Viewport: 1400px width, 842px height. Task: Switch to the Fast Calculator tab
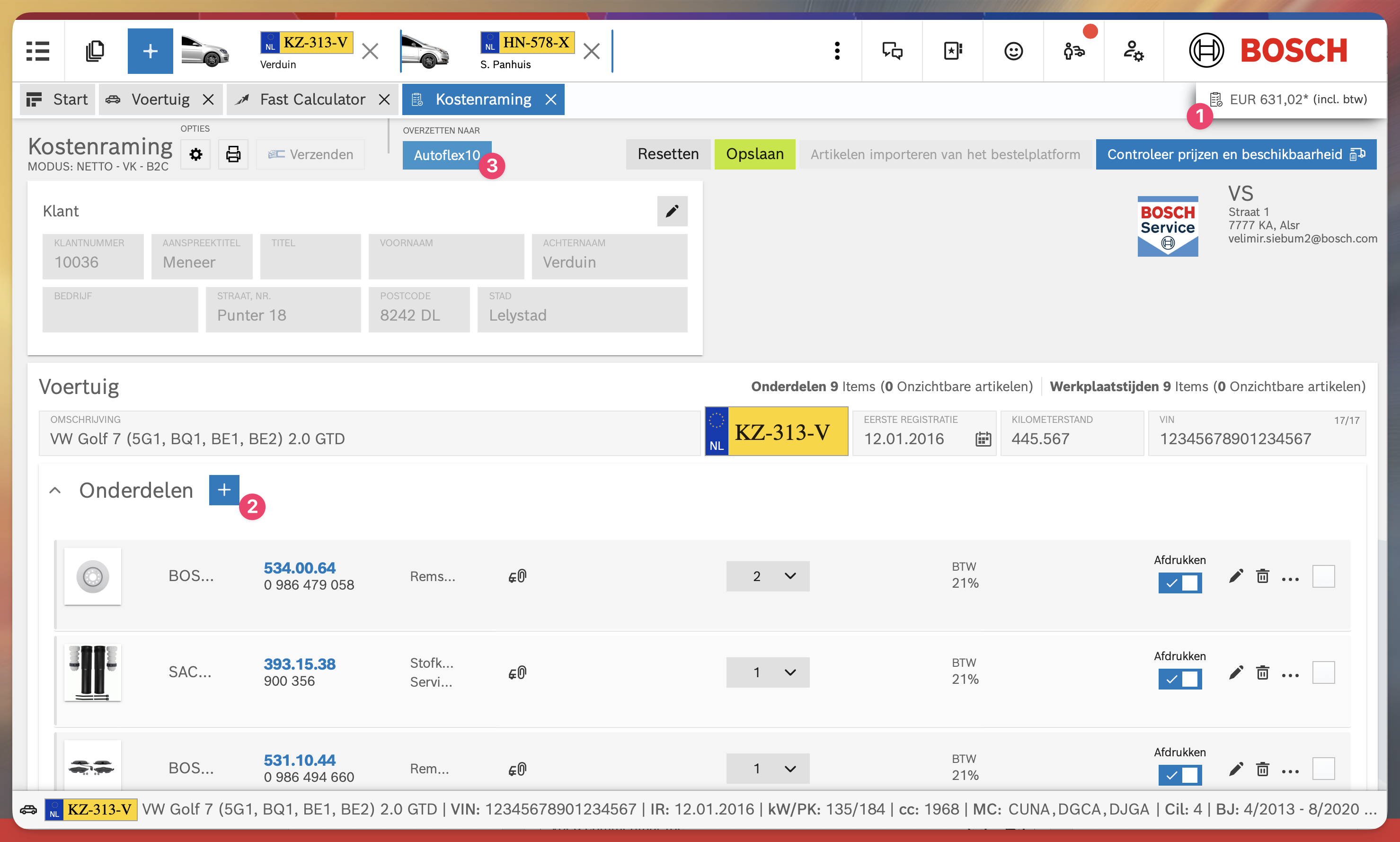312,99
